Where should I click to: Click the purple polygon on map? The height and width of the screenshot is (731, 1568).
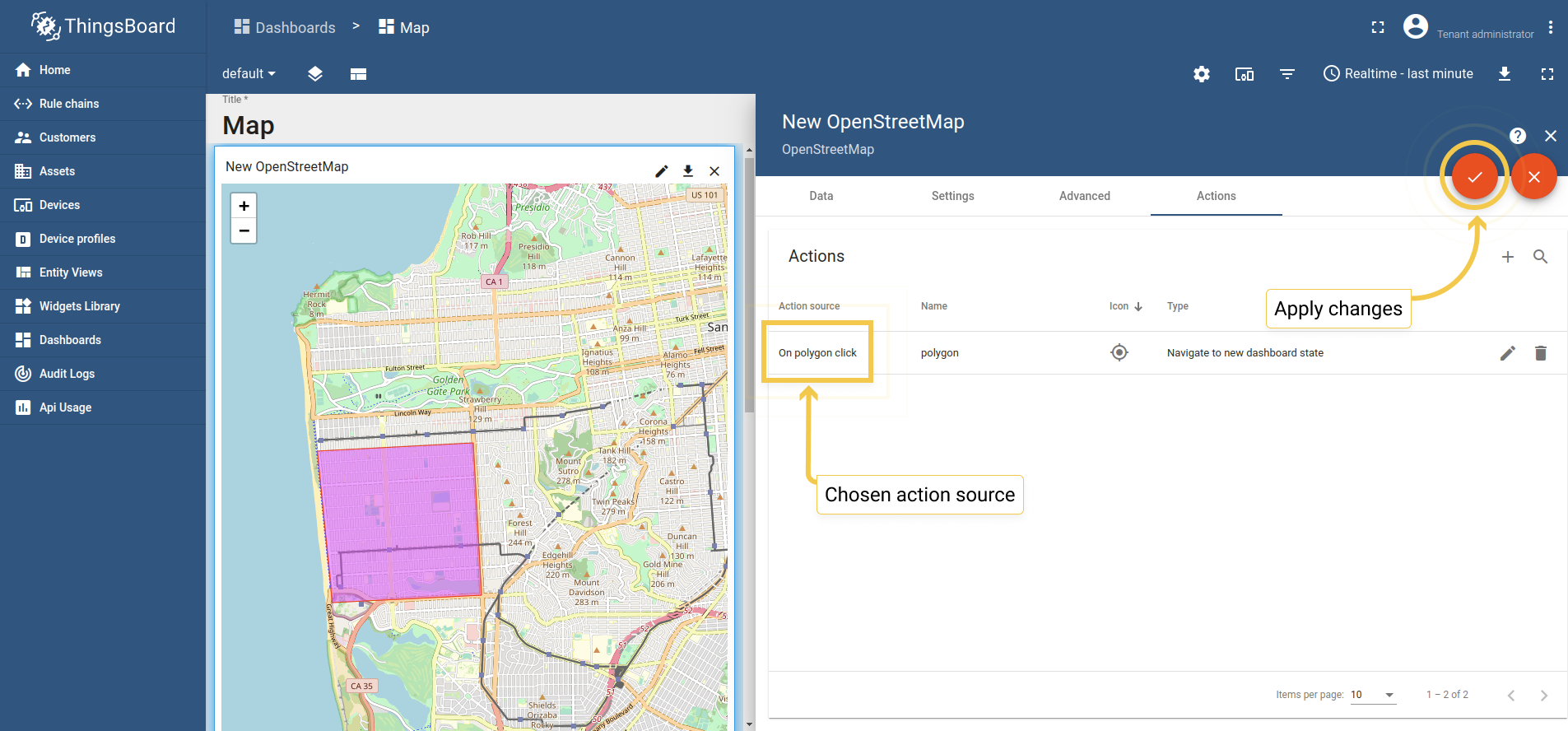[401, 521]
